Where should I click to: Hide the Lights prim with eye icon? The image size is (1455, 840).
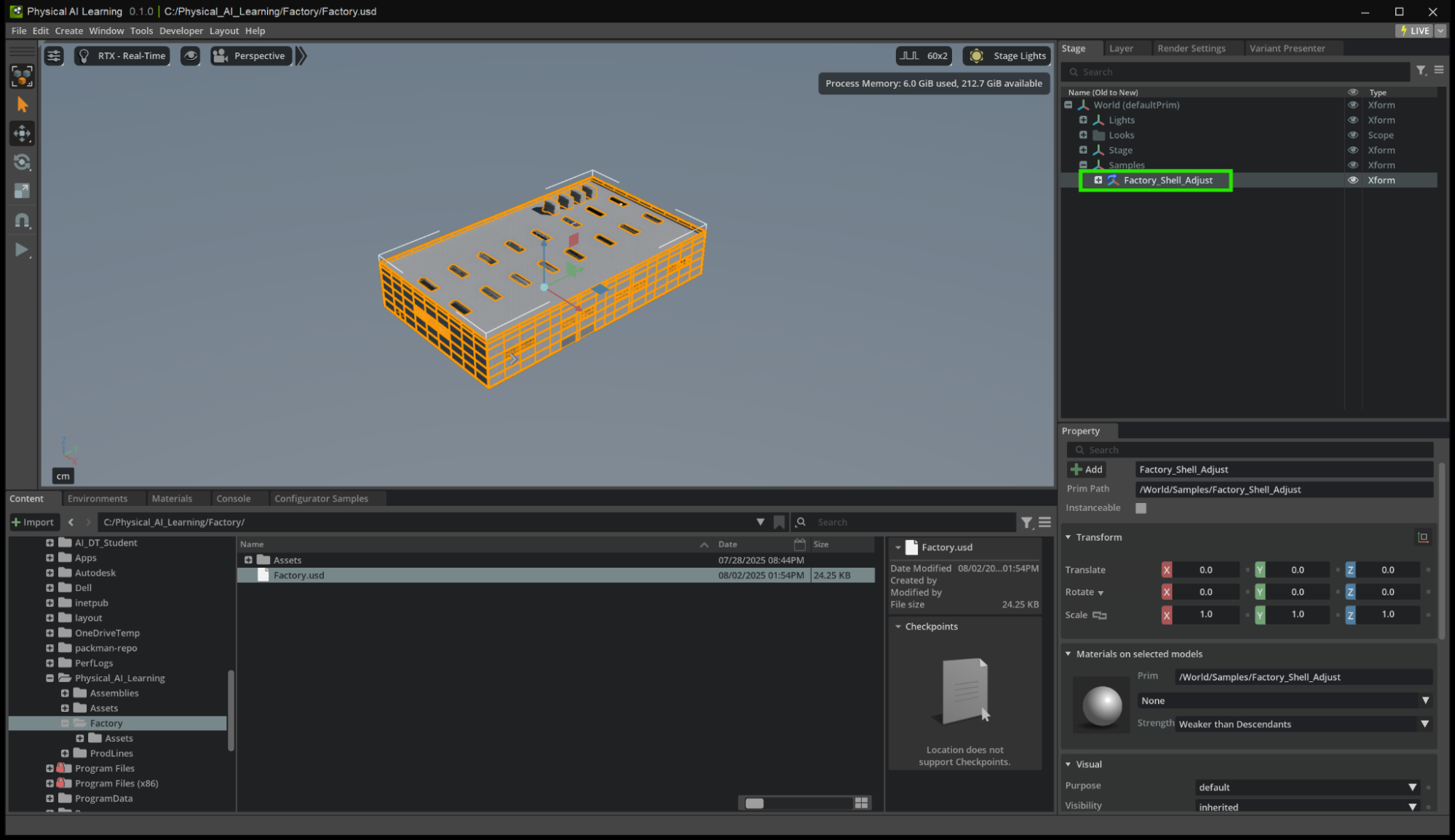click(1352, 120)
